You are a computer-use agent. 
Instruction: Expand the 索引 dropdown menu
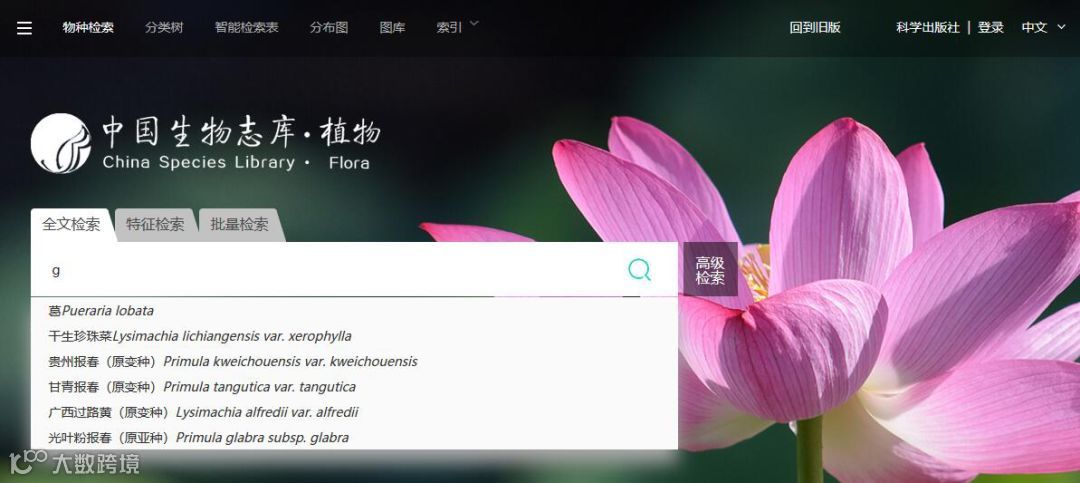click(457, 28)
